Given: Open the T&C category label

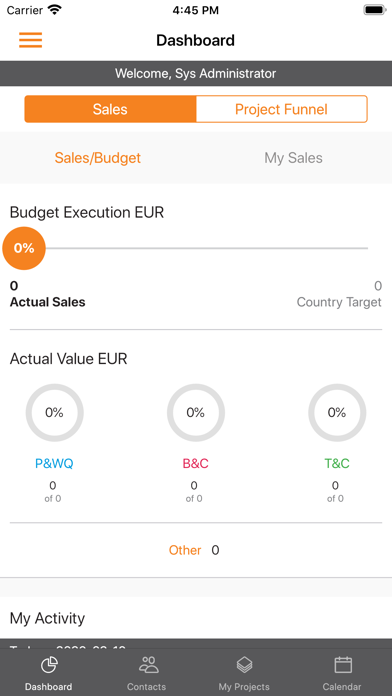Looking at the screenshot, I should coord(337,464).
